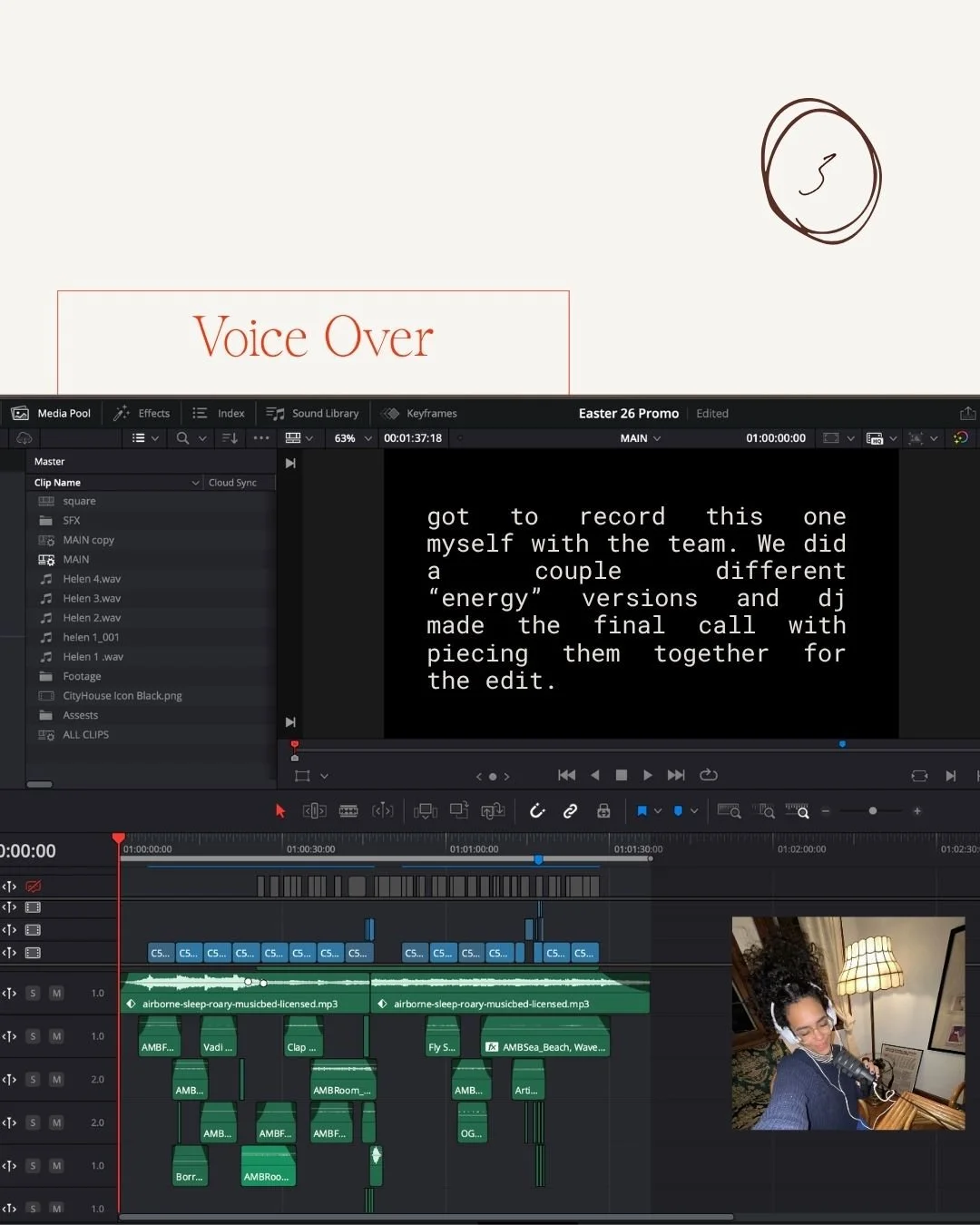Click the bypass color grades icon
The height and width of the screenshot is (1225, 980).
960,438
